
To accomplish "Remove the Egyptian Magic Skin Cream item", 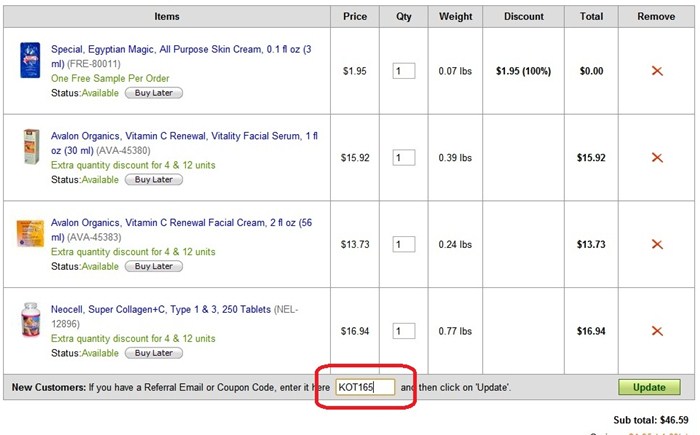I will [657, 71].
